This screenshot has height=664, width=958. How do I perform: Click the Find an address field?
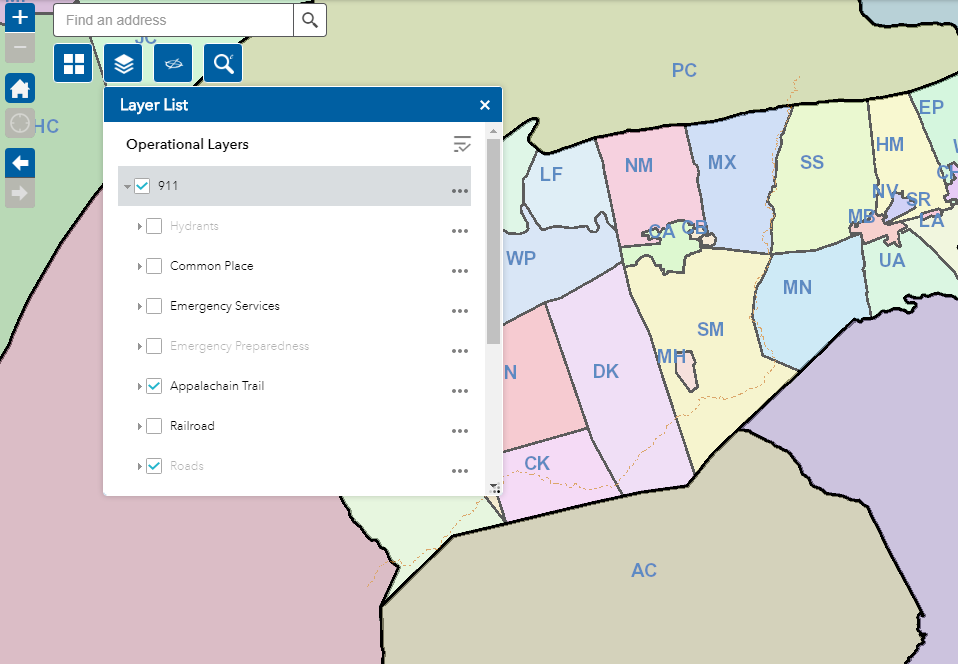pos(174,20)
